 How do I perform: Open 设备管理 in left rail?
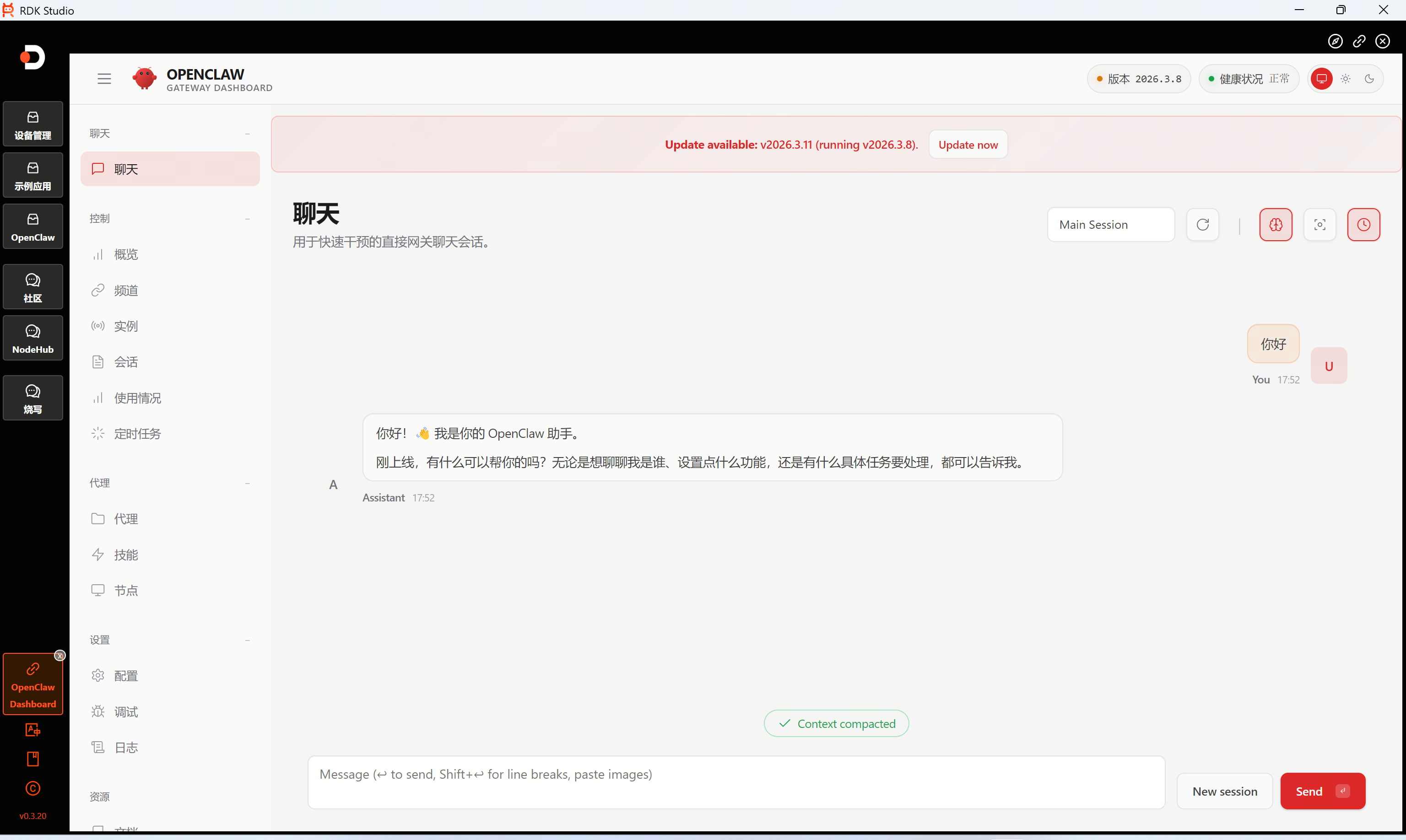pyautogui.click(x=33, y=124)
